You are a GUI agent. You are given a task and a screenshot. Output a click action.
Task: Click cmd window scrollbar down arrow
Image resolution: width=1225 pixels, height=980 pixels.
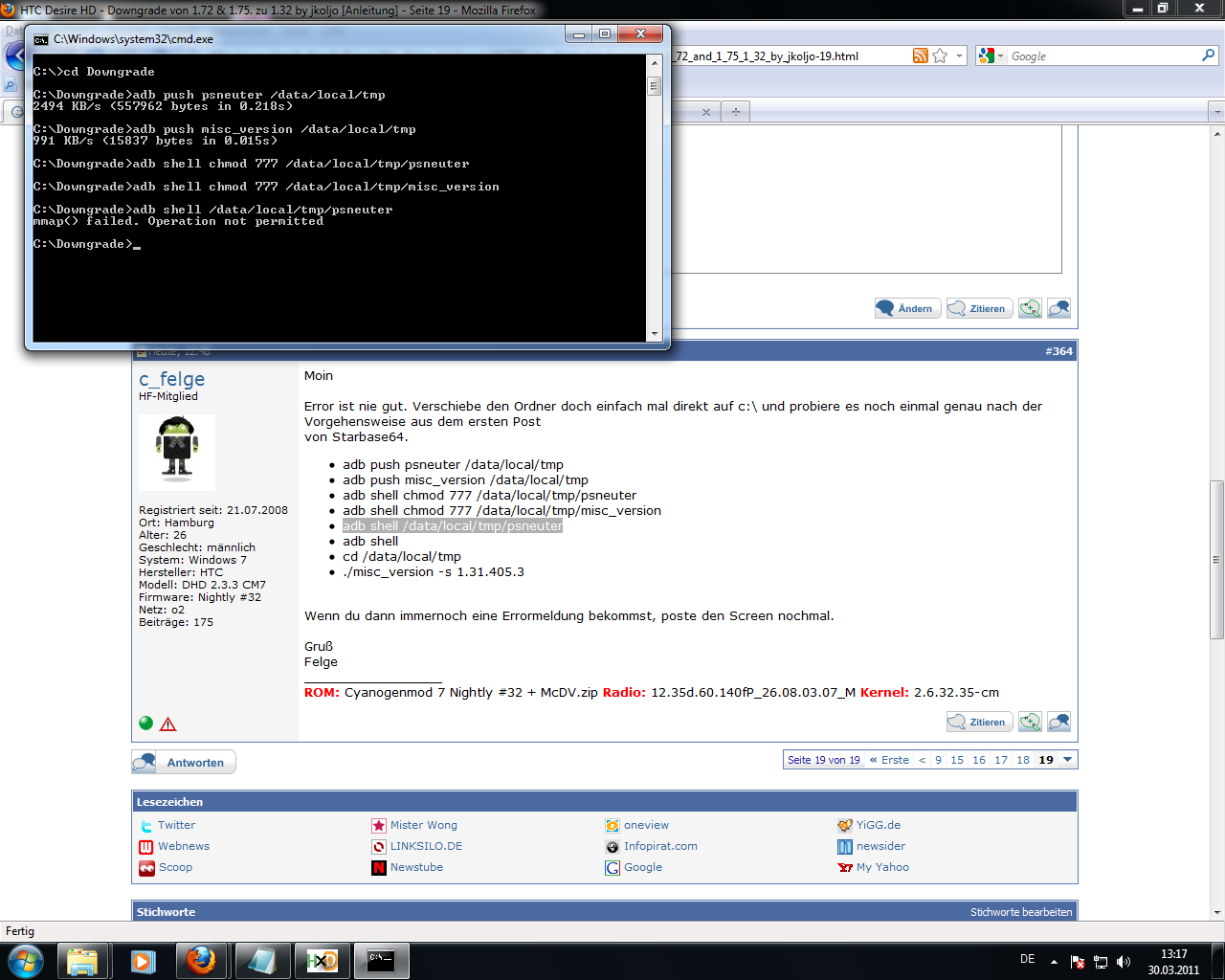point(655,334)
